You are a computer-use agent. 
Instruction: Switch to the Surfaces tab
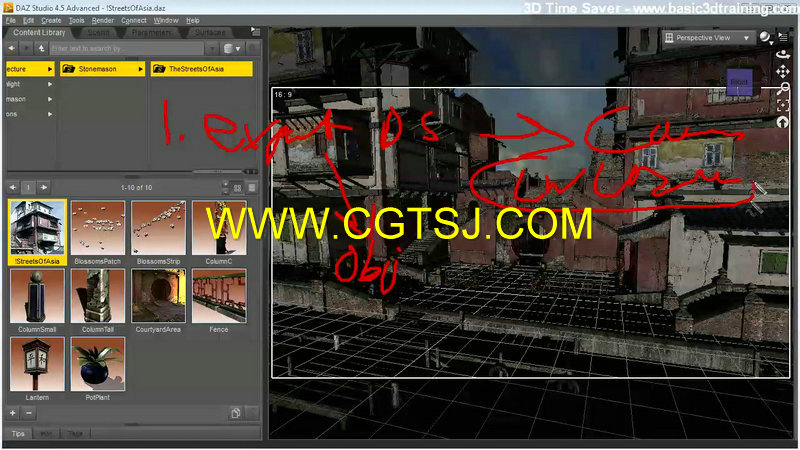tap(210, 32)
